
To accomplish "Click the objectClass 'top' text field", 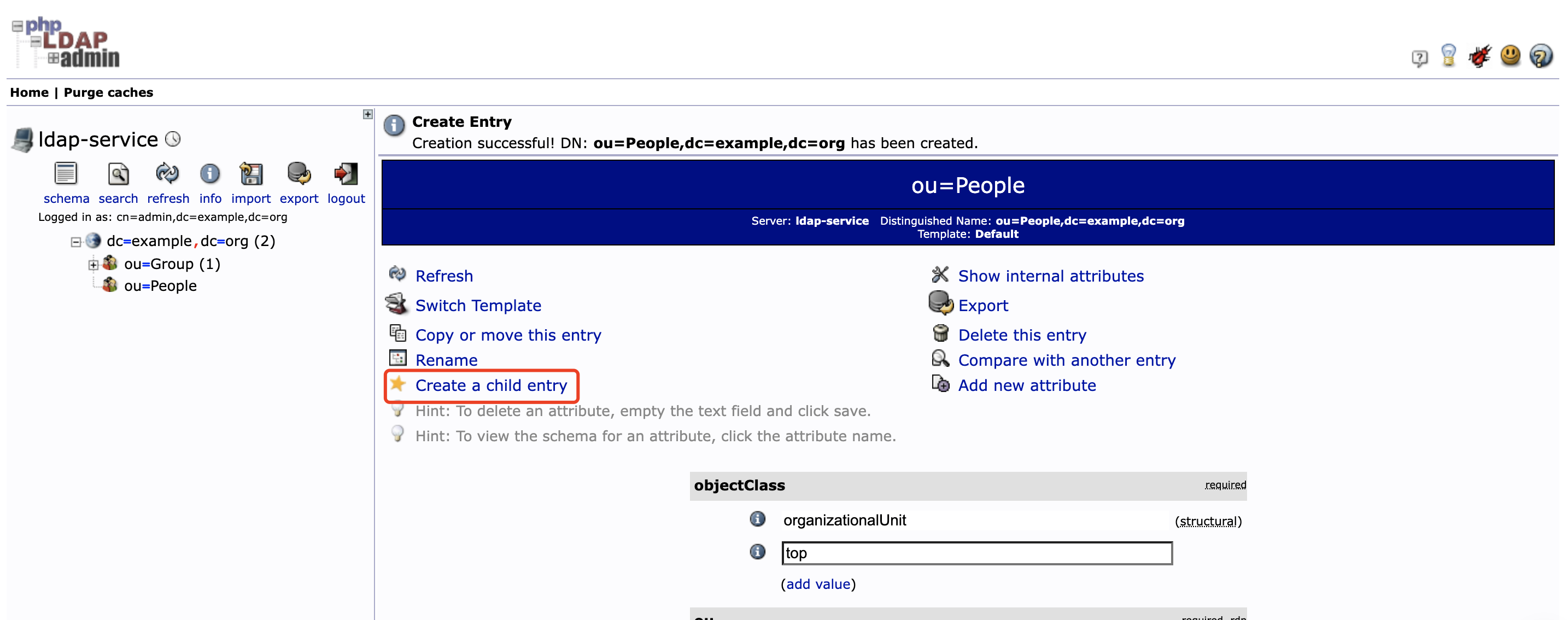I will click(x=976, y=553).
